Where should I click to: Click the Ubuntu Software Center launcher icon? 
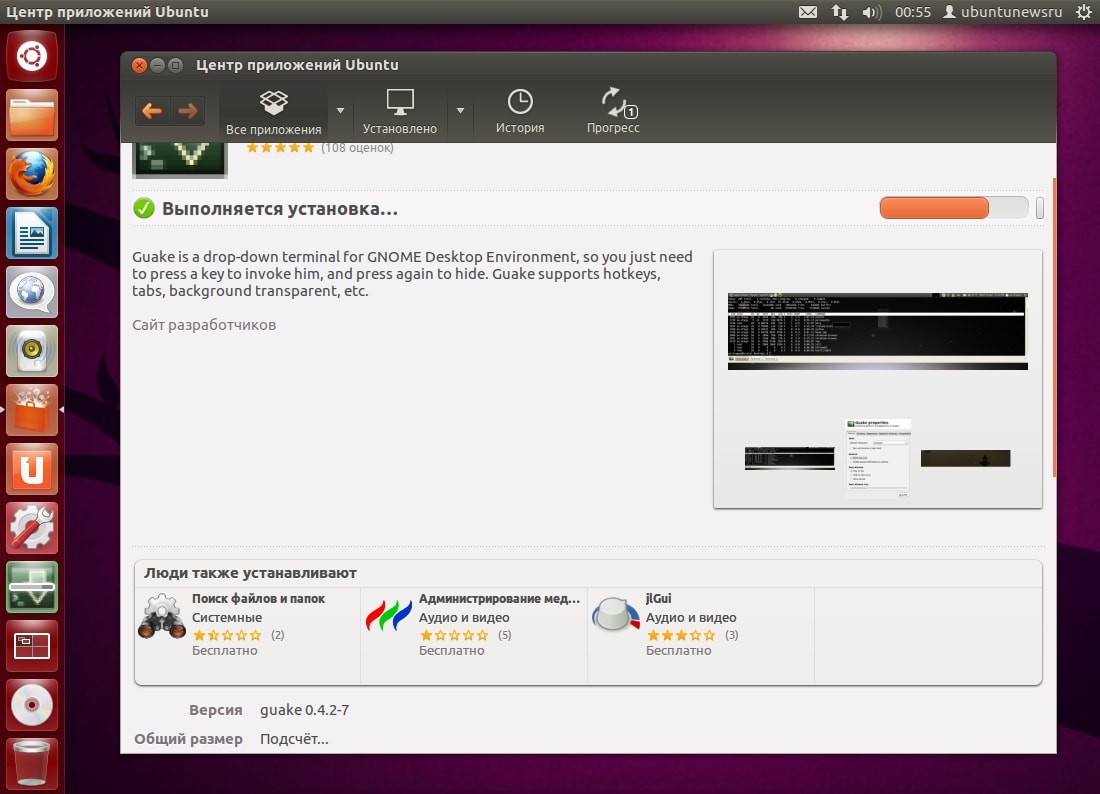pos(32,410)
